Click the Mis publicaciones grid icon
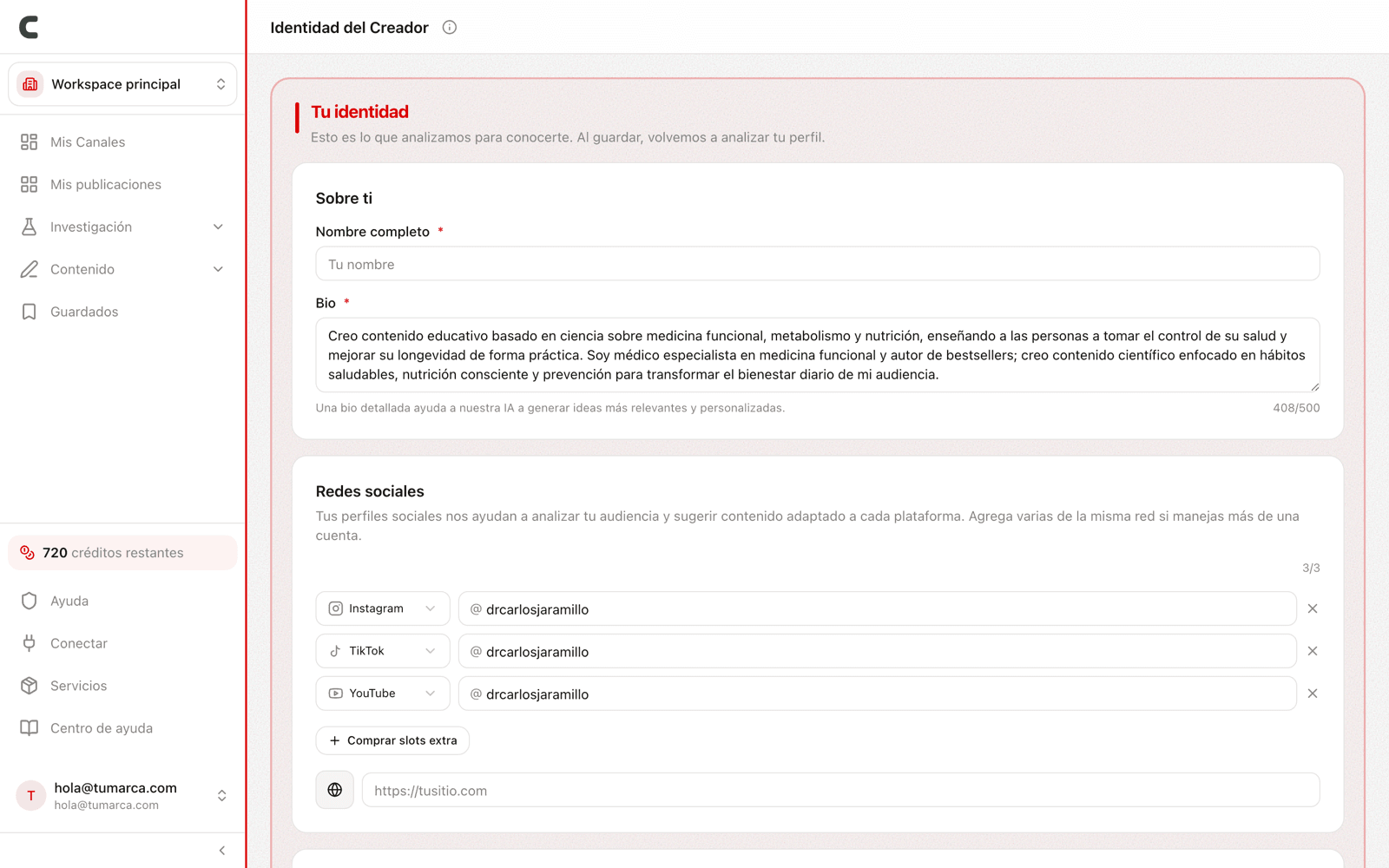The image size is (1389, 868). click(x=30, y=184)
